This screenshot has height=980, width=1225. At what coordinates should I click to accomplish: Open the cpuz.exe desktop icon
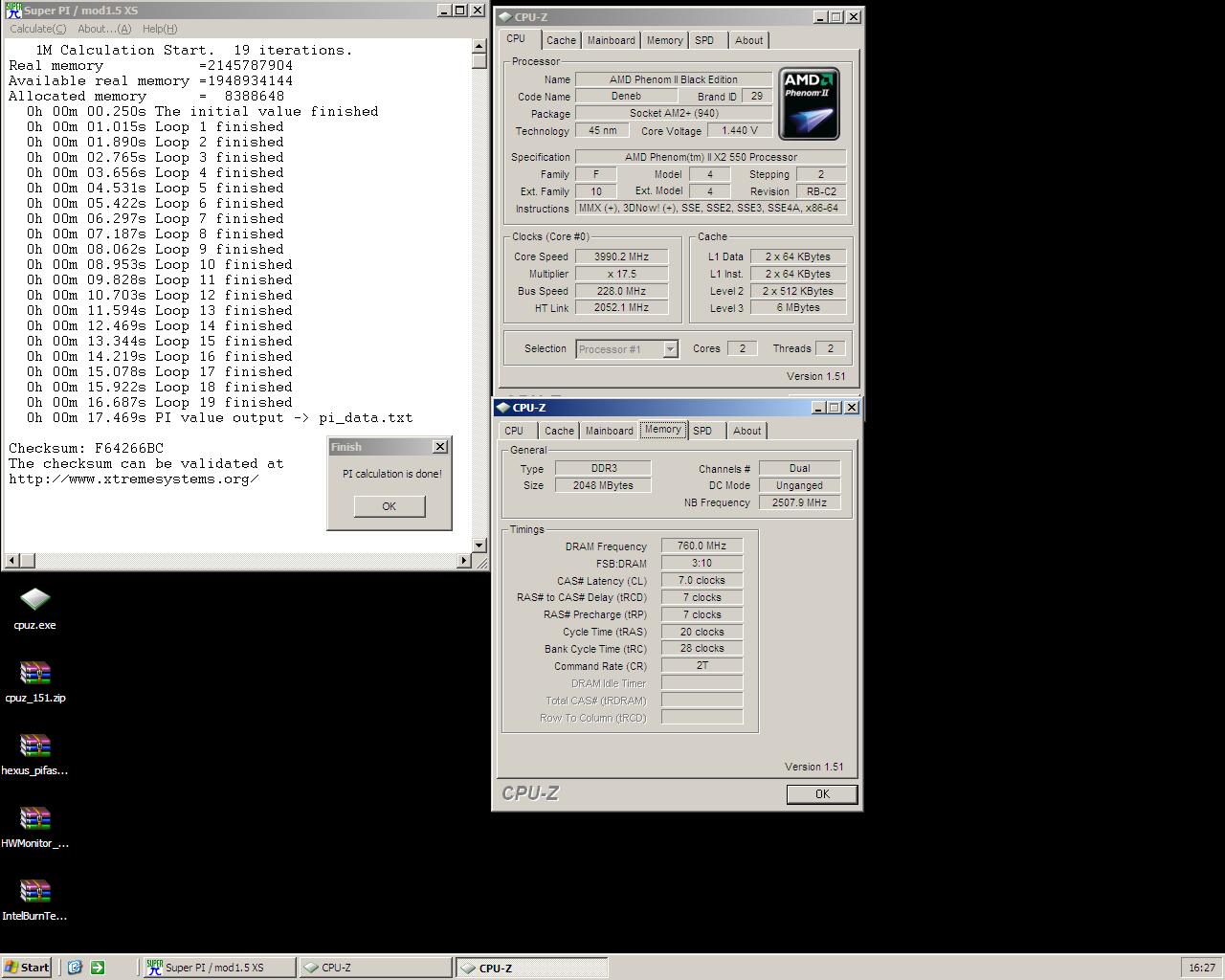click(35, 599)
